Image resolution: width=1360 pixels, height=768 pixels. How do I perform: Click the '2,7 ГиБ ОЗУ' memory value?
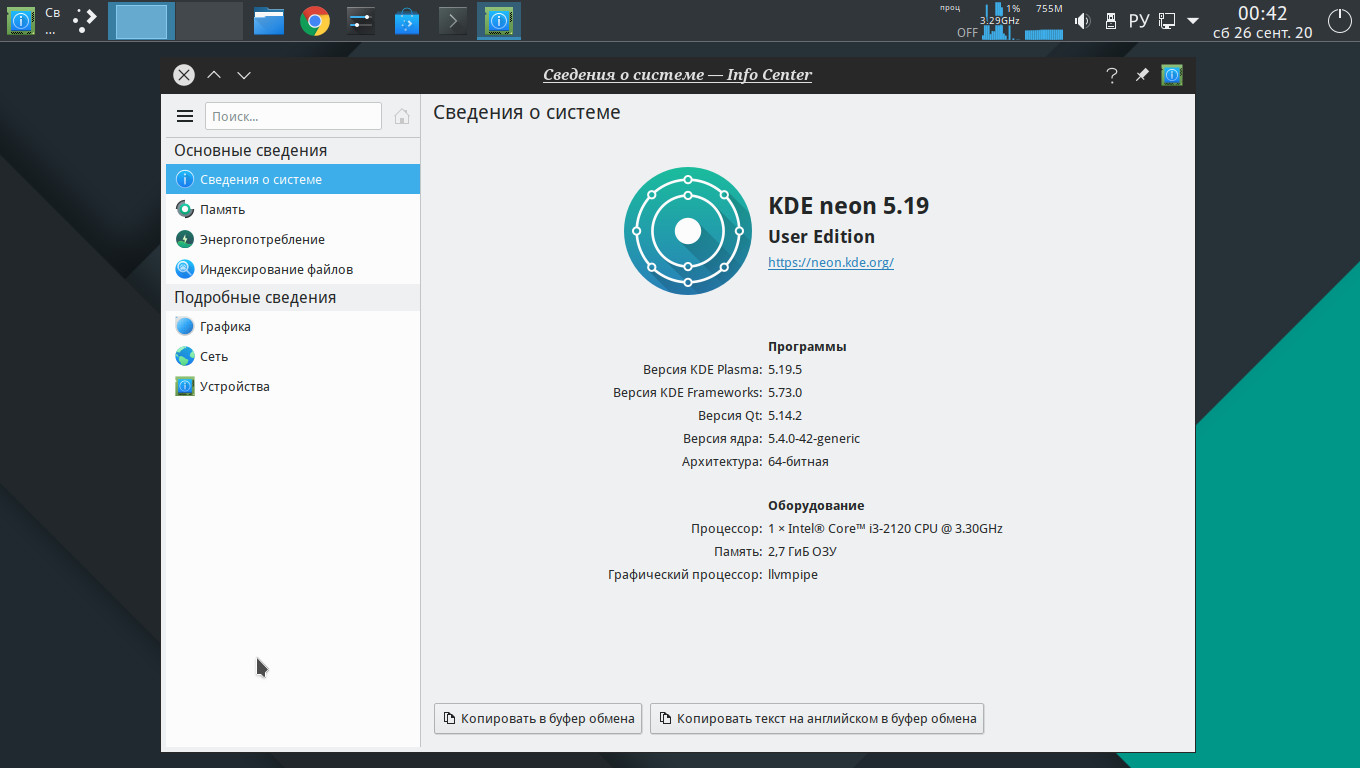click(802, 552)
